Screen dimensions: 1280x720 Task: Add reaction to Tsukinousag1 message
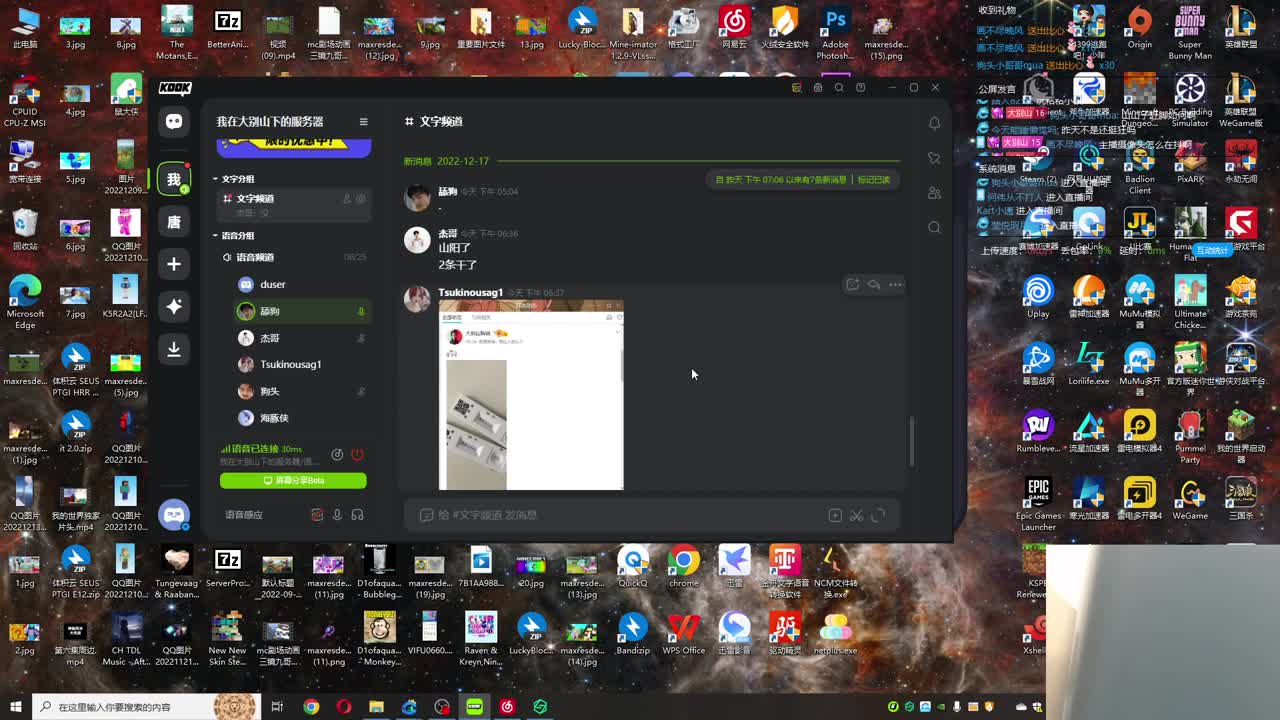(852, 285)
